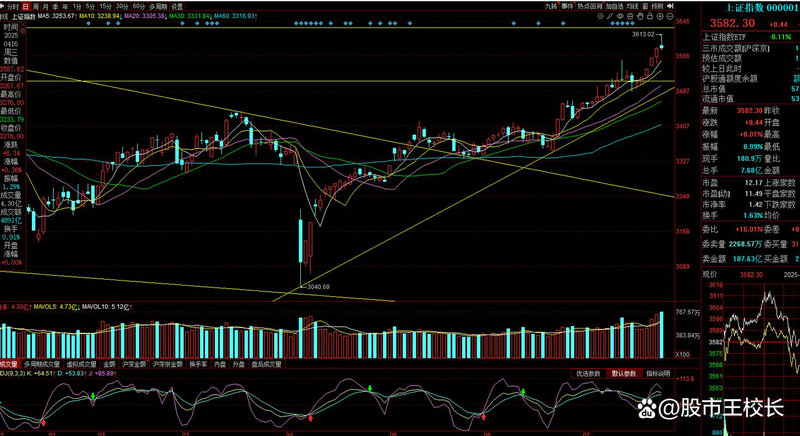Click the zoom-in plus circle icon
800x436 pixels.
point(659,16)
